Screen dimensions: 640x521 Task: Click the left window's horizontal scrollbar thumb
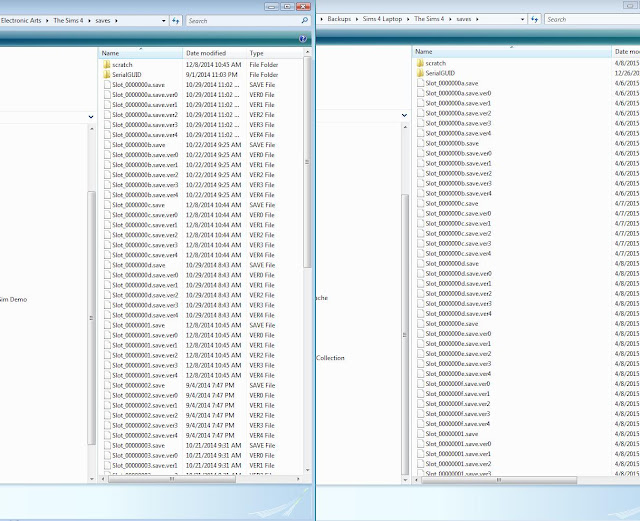pos(171,479)
